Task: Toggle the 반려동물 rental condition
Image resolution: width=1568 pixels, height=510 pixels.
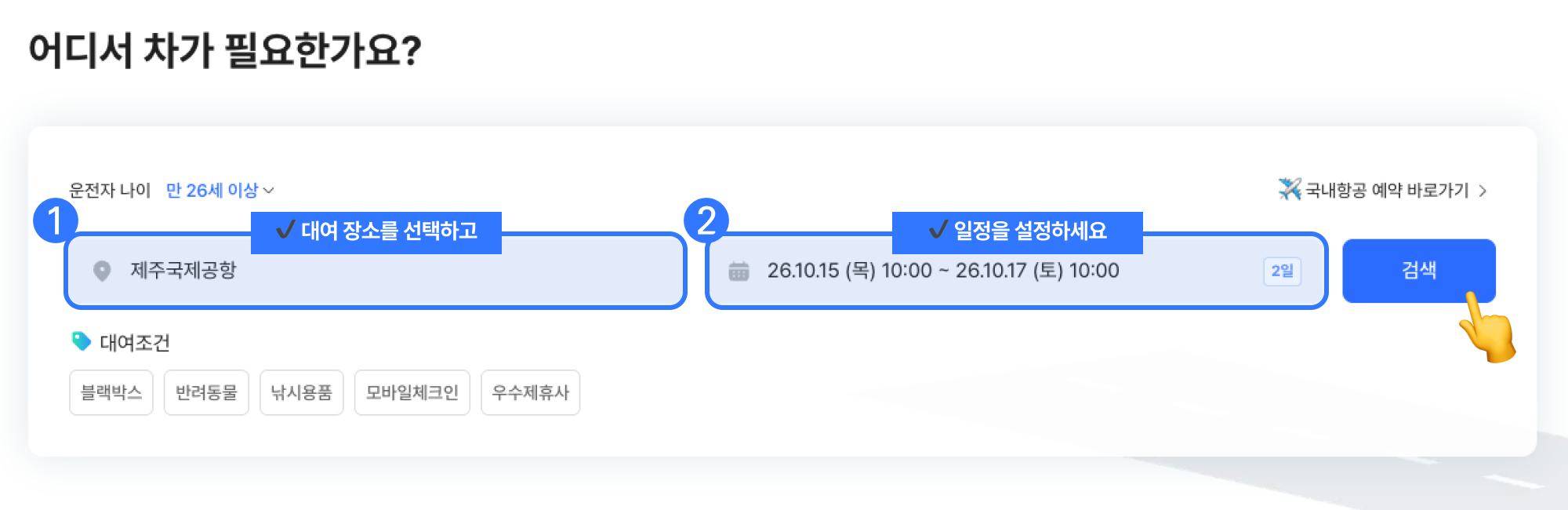Action: click(x=206, y=392)
